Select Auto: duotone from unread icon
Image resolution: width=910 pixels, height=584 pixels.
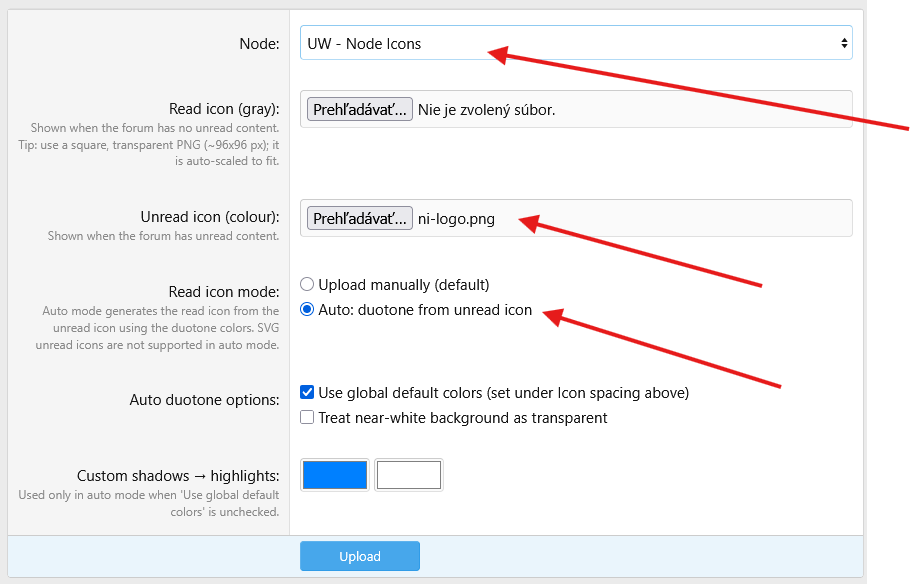point(307,309)
